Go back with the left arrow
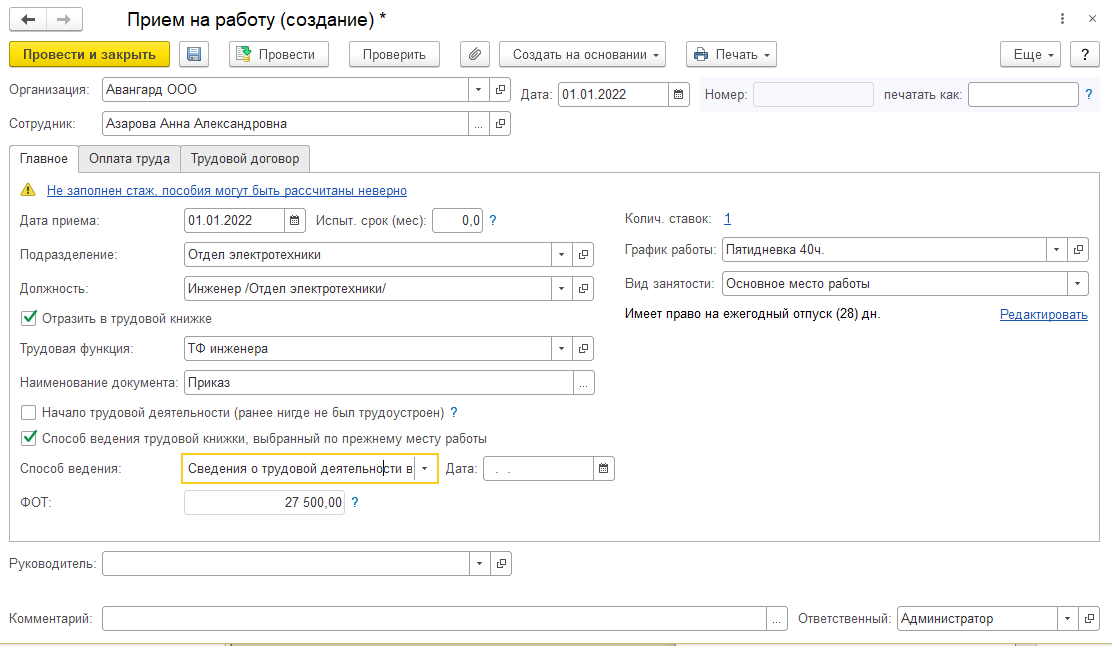 pos(27,19)
